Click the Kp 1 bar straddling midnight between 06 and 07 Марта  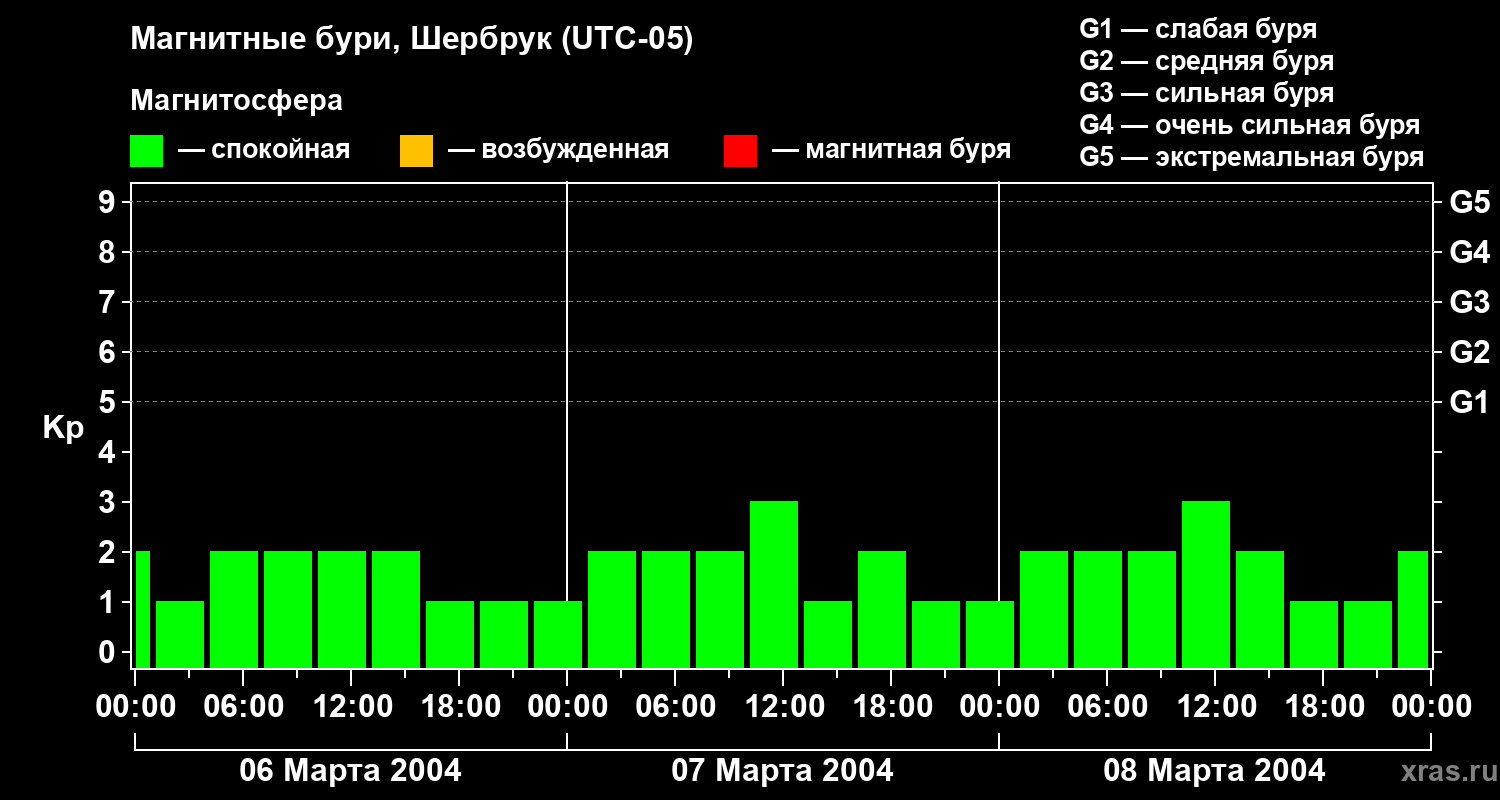point(558,634)
